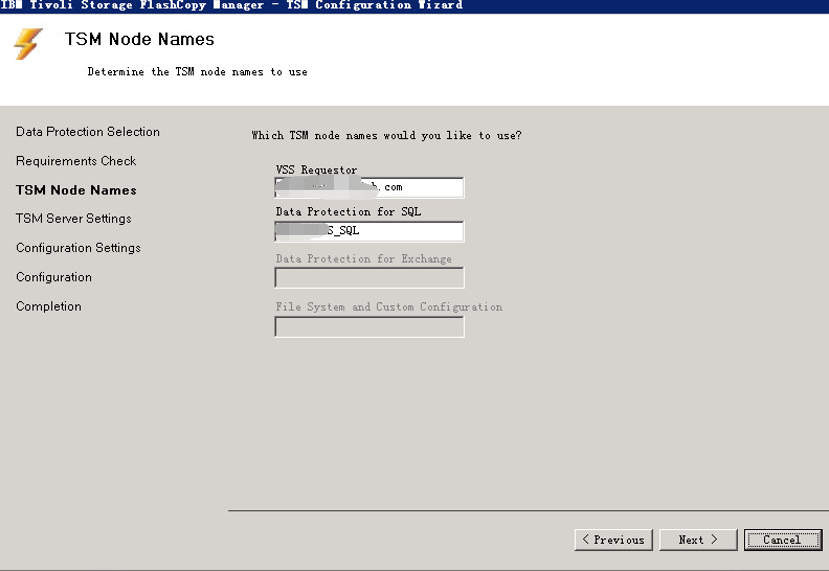Viewport: 829px width, 571px height.
Task: Click the VSS Requestor label
Action: click(x=316, y=170)
